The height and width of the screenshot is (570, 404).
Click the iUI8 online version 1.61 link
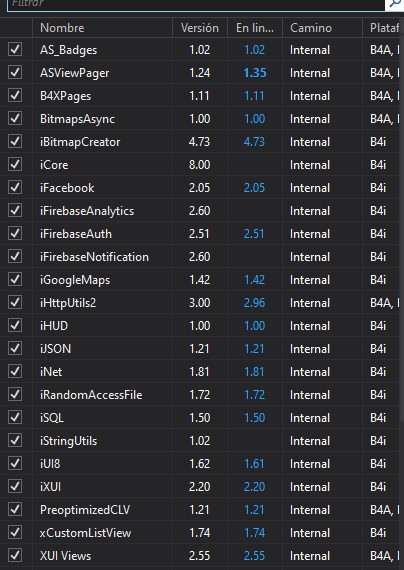coord(254,464)
